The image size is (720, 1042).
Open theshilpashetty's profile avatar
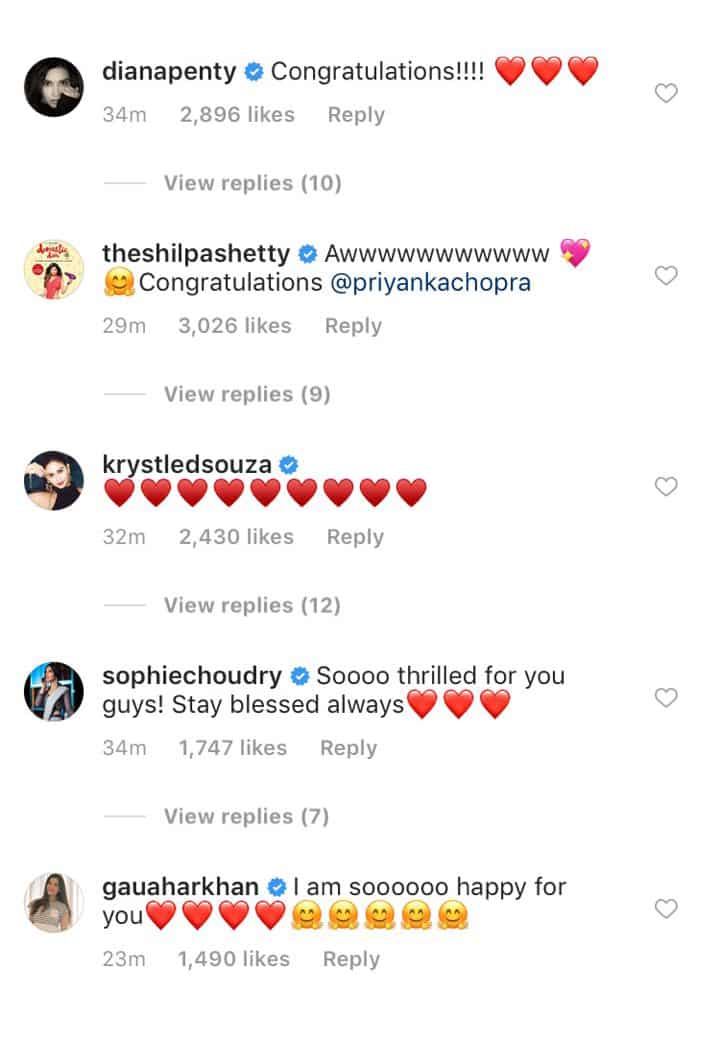pyautogui.click(x=54, y=269)
